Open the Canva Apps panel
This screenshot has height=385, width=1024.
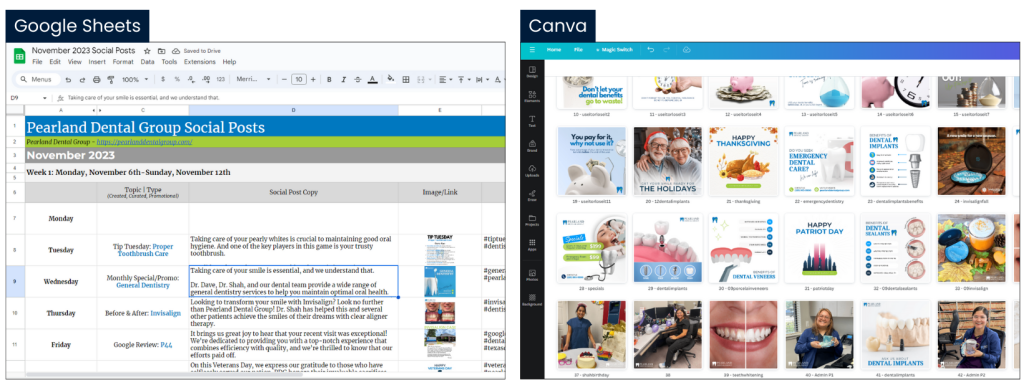(x=532, y=244)
